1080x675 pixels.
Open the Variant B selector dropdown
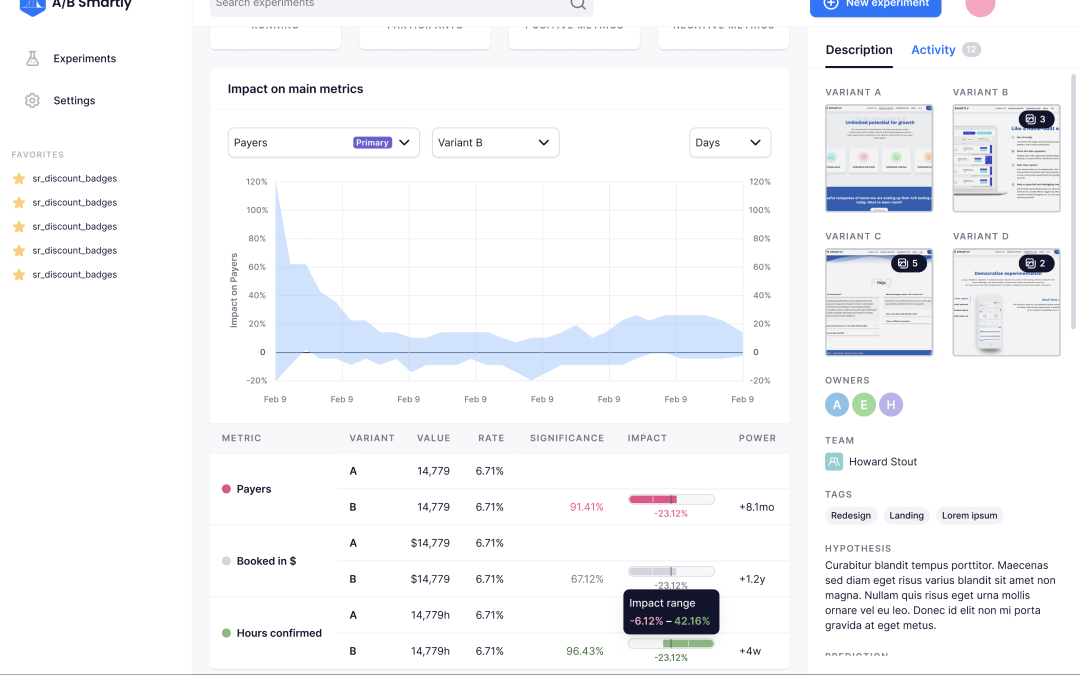pyautogui.click(x=495, y=143)
